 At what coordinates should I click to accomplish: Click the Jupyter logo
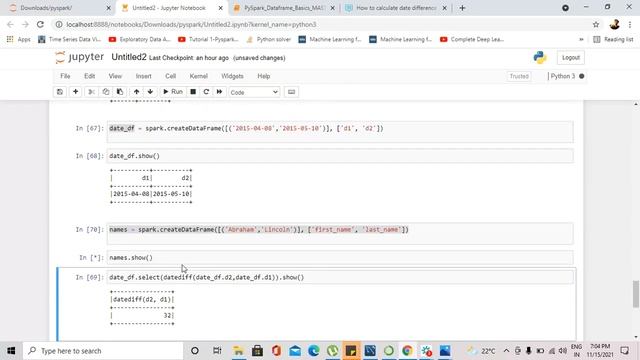click(80, 58)
